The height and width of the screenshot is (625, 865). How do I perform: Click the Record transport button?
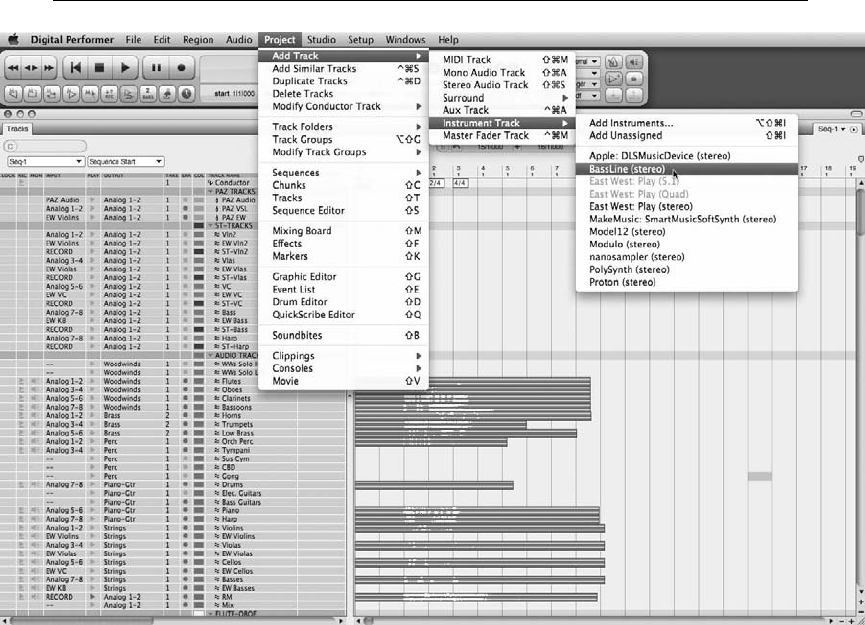pyautogui.click(x=181, y=68)
